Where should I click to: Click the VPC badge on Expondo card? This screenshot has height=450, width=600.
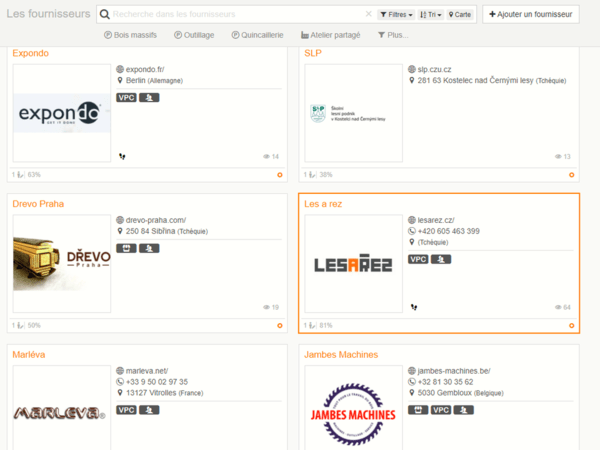[126, 98]
